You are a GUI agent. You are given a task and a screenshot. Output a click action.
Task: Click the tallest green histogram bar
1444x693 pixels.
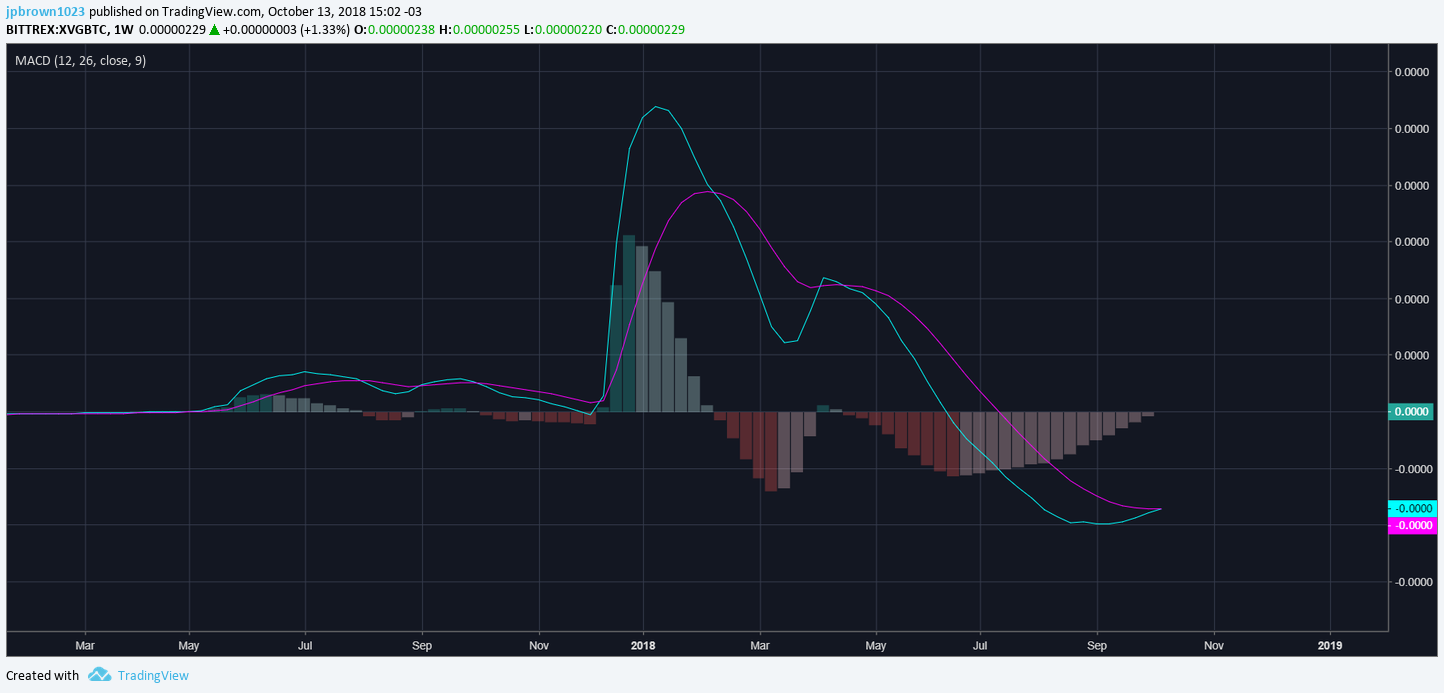click(629, 323)
